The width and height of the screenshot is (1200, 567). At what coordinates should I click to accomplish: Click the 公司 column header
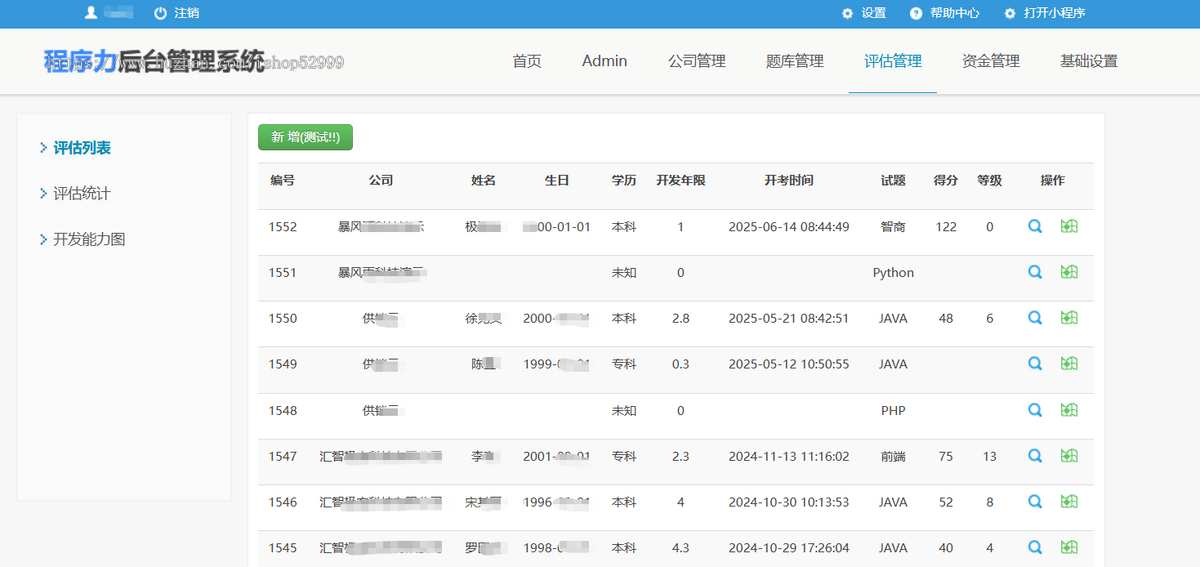coord(381,181)
